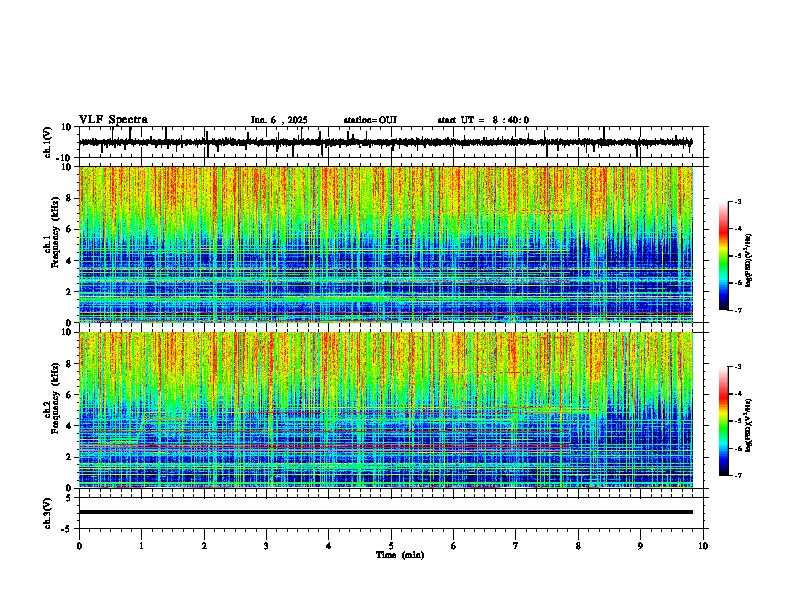792x612 pixels.
Task: Click the ch.1 voltage waveform trace
Action: click(x=386, y=142)
